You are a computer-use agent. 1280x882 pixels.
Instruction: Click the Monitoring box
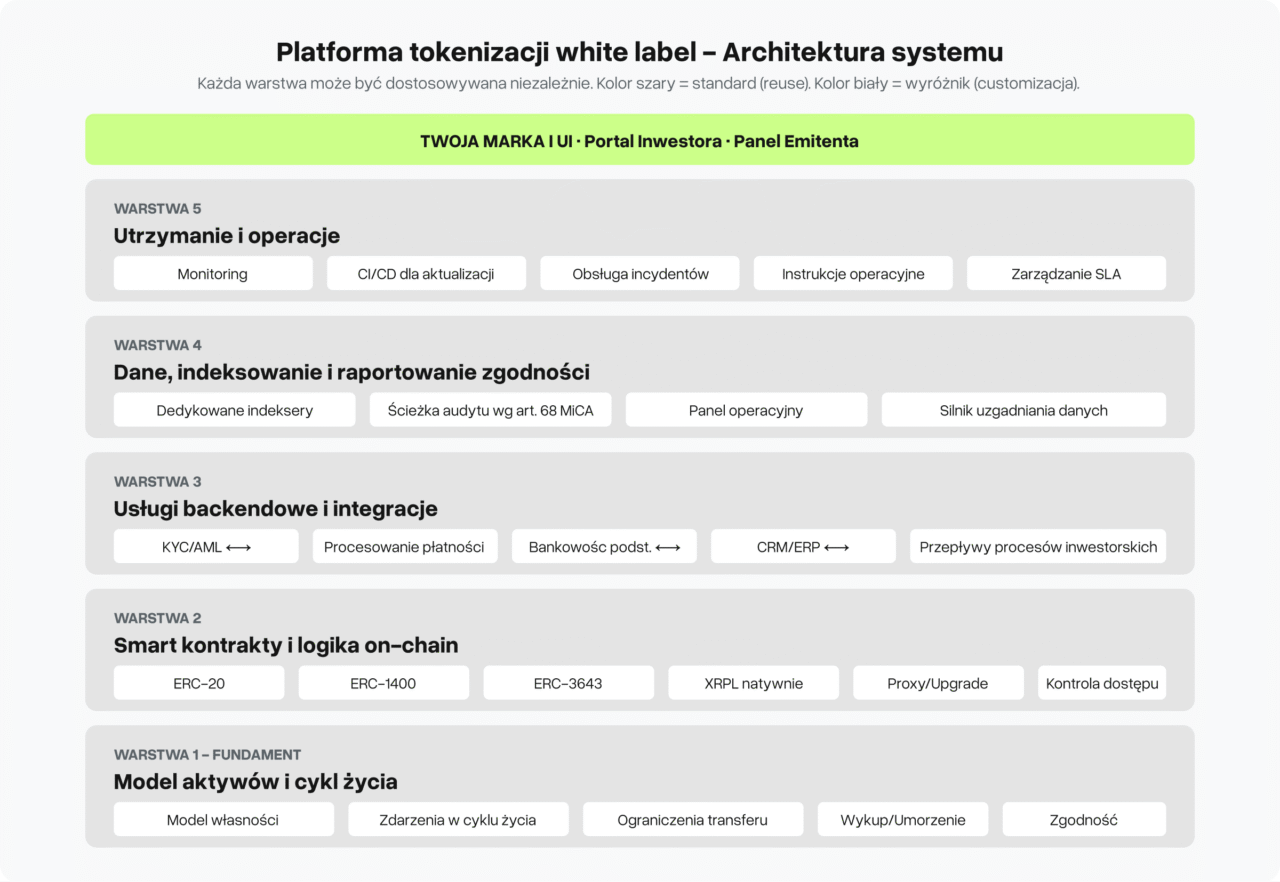tap(213, 274)
